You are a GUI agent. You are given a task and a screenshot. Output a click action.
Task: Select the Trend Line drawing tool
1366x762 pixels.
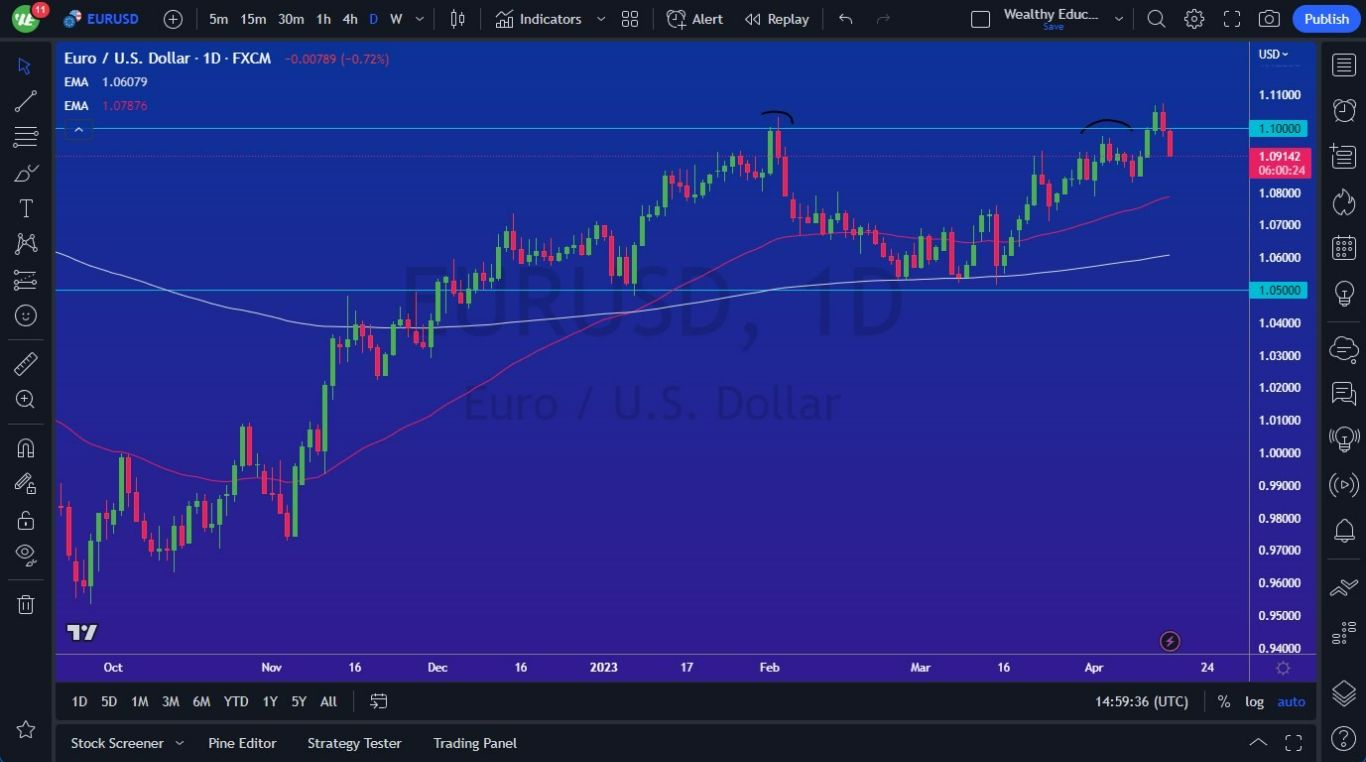click(25, 101)
